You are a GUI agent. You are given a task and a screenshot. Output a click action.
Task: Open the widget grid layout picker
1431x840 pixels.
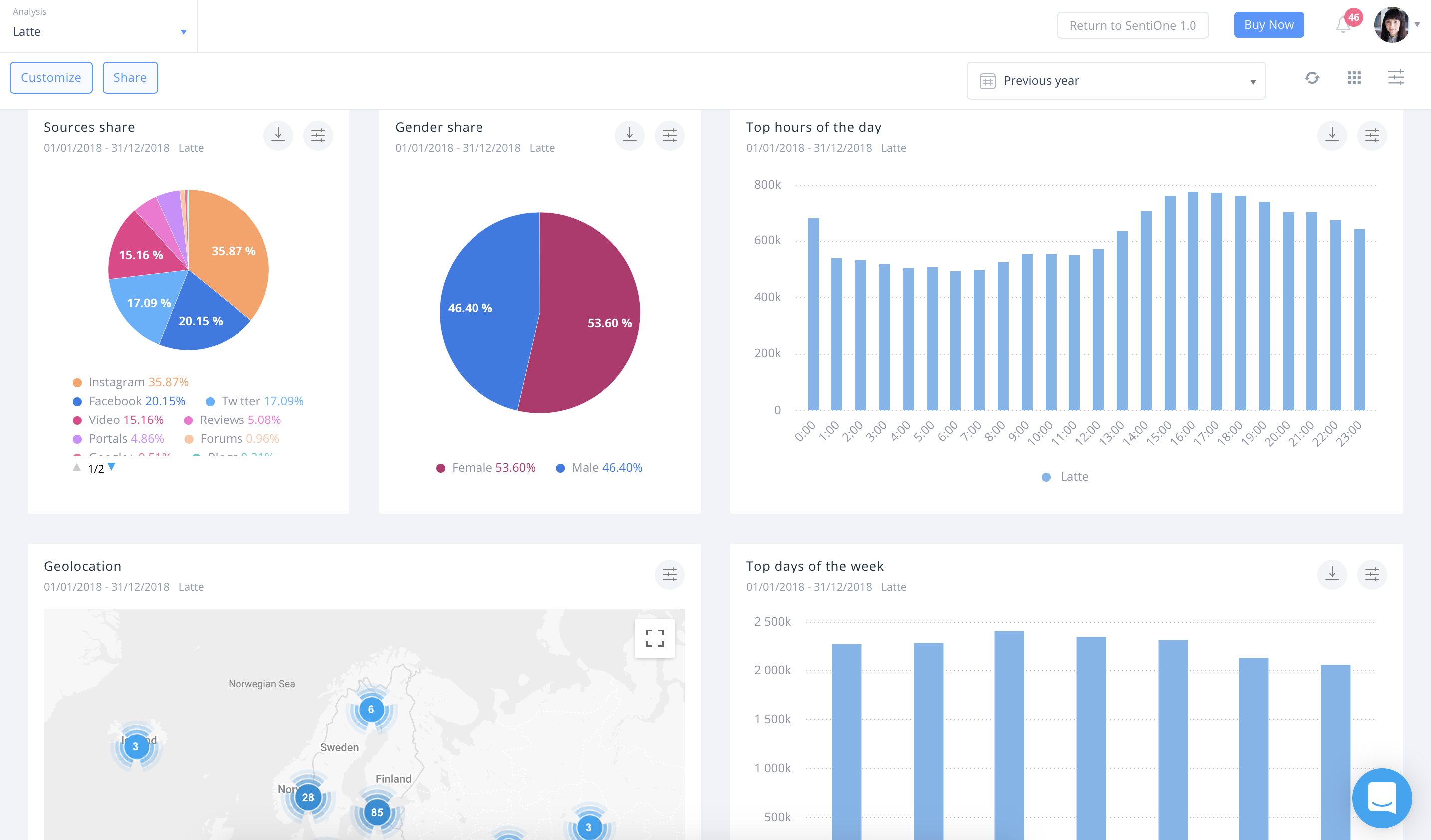click(1354, 78)
